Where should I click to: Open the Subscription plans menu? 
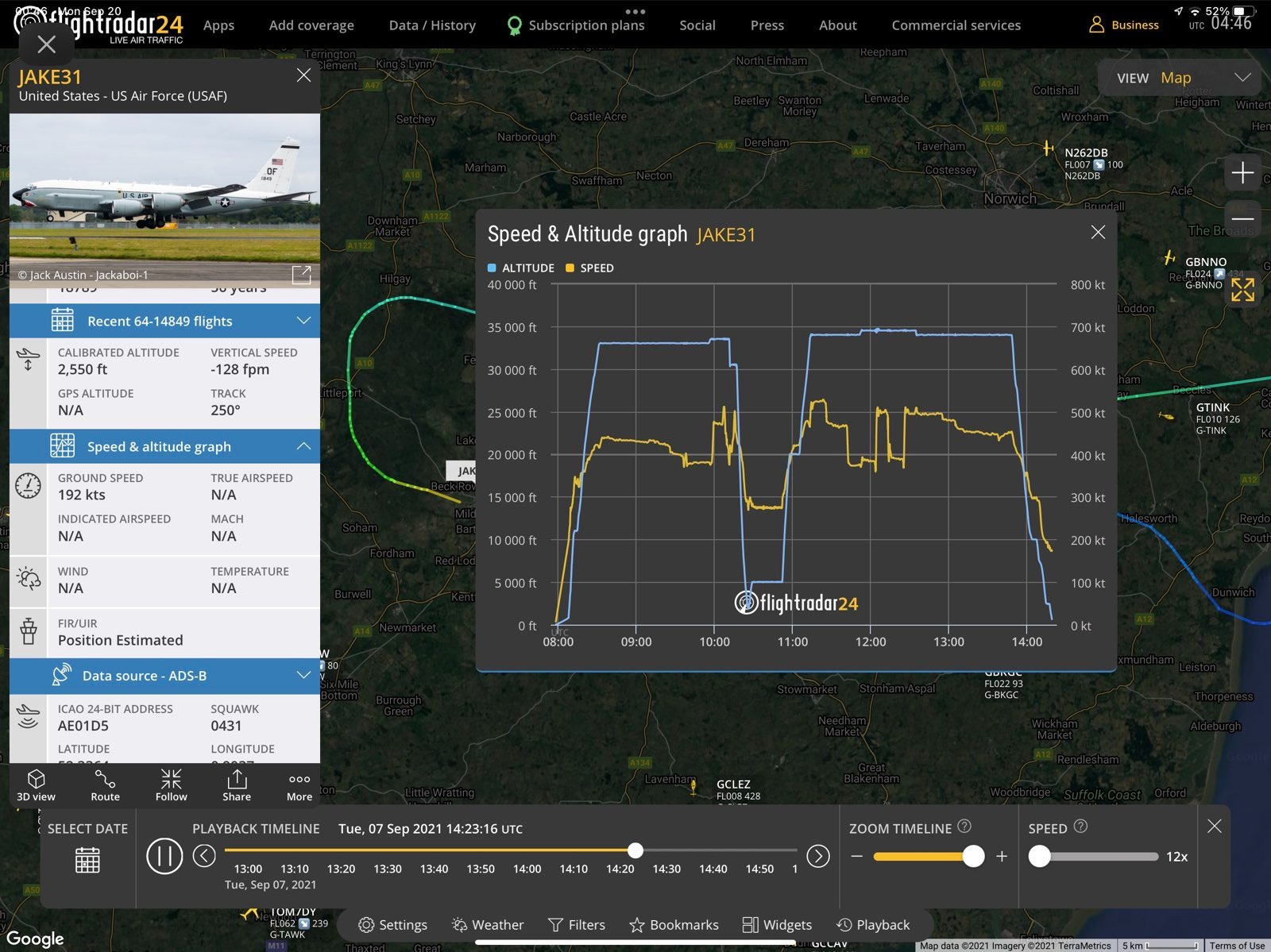pos(586,25)
